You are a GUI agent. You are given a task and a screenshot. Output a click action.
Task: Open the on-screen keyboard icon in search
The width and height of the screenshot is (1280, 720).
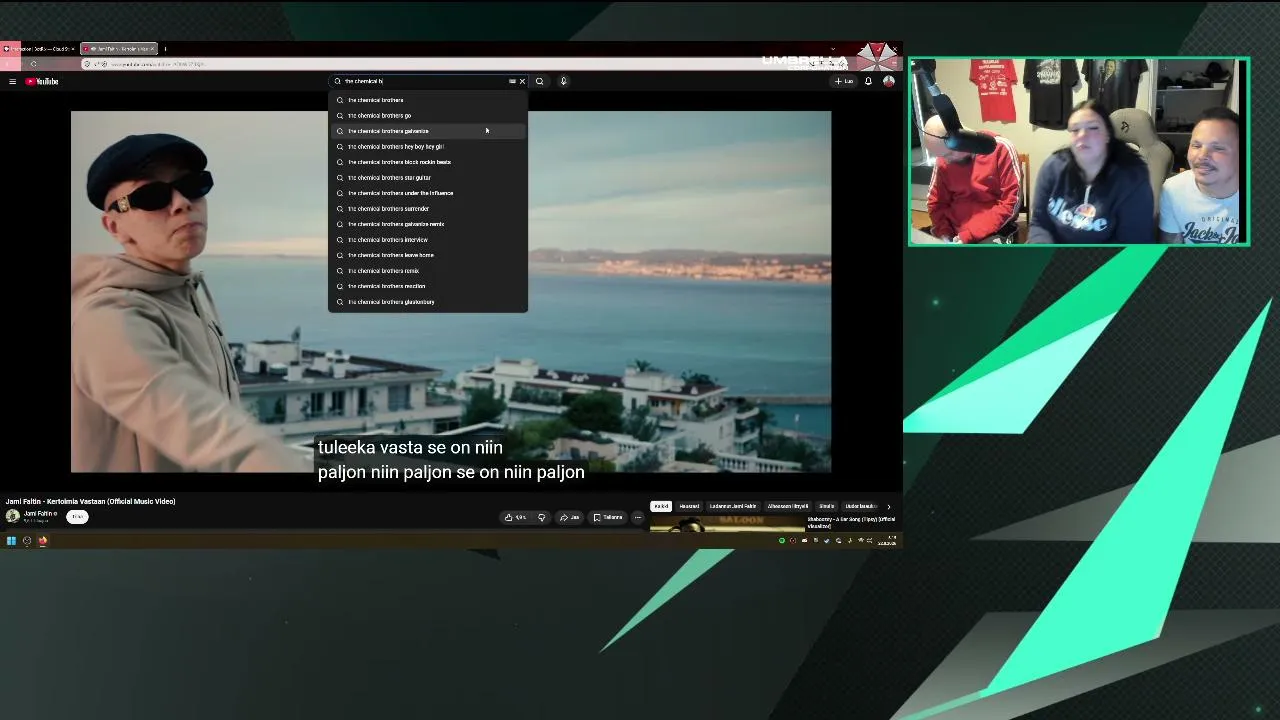(x=512, y=81)
